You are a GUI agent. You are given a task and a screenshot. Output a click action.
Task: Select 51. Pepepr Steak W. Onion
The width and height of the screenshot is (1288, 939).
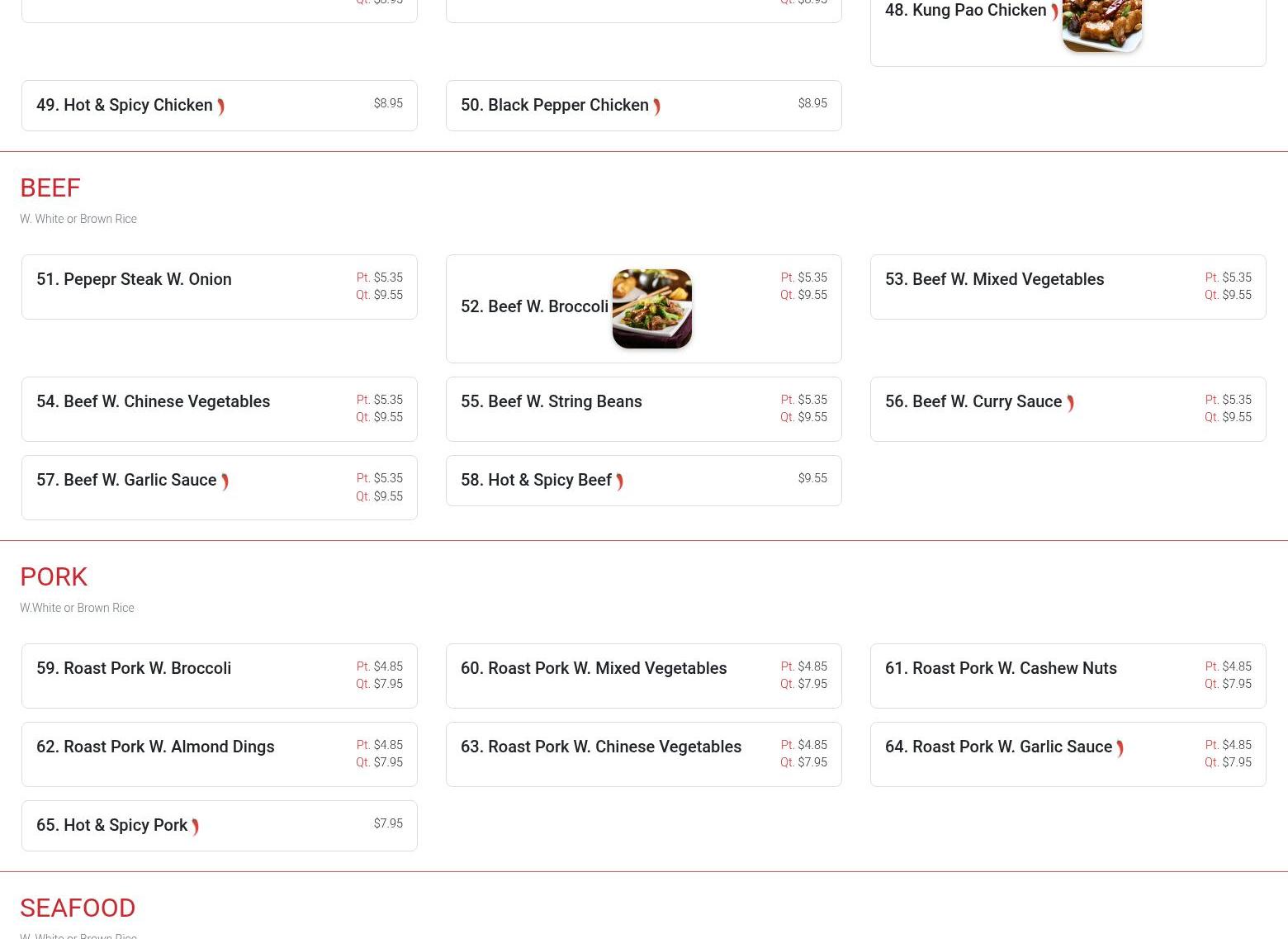[x=220, y=287]
